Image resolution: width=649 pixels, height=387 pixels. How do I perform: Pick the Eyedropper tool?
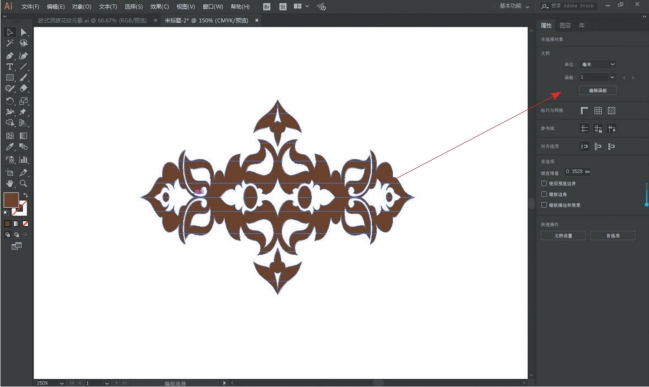10,147
